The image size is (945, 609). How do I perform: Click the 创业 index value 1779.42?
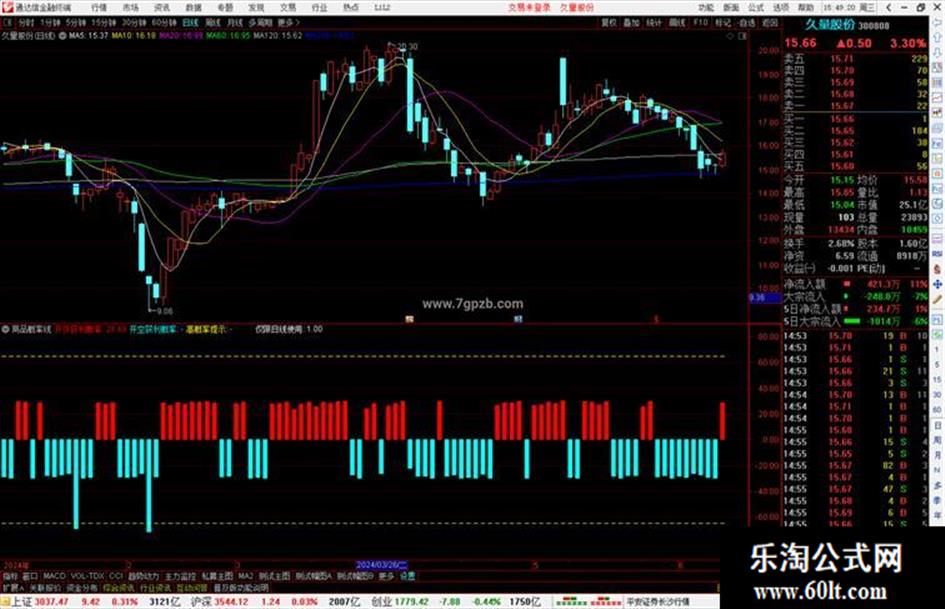pyautogui.click(x=412, y=602)
